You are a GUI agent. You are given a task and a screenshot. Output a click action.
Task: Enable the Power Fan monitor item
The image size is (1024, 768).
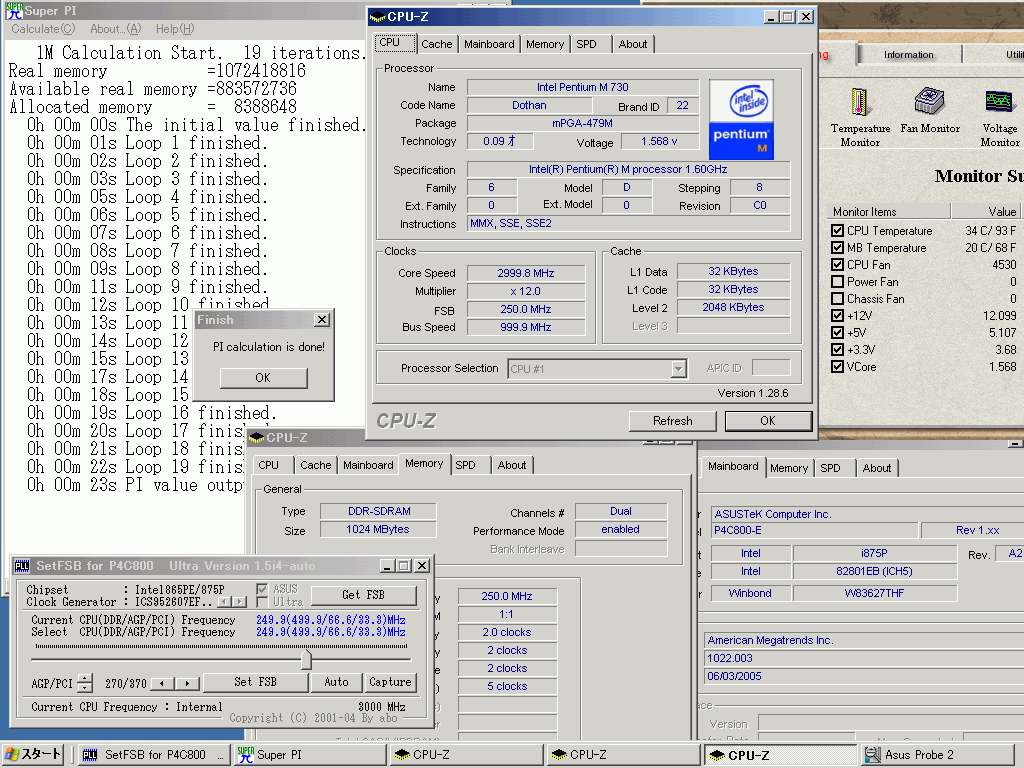coord(837,281)
